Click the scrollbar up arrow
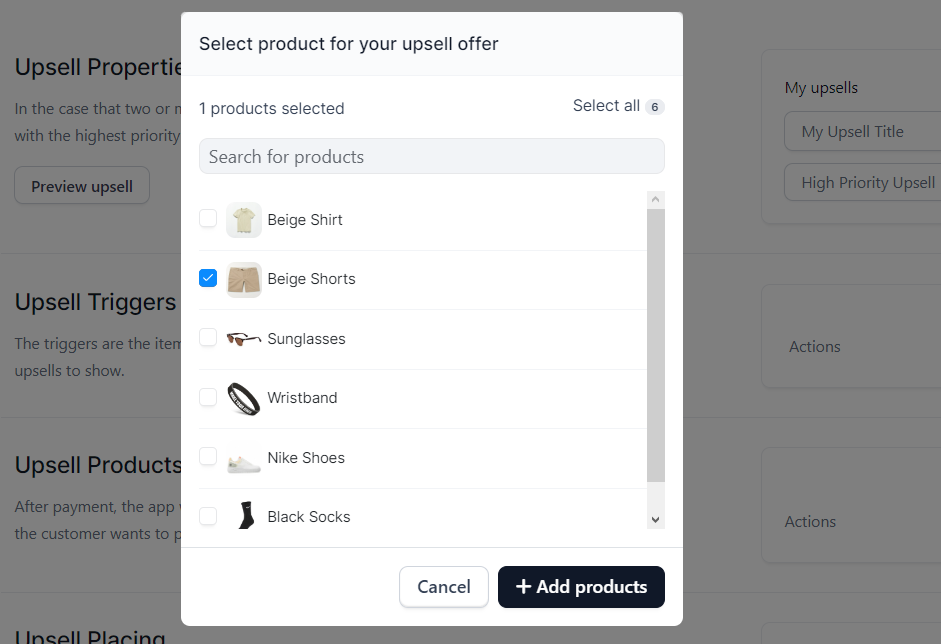 point(655,199)
